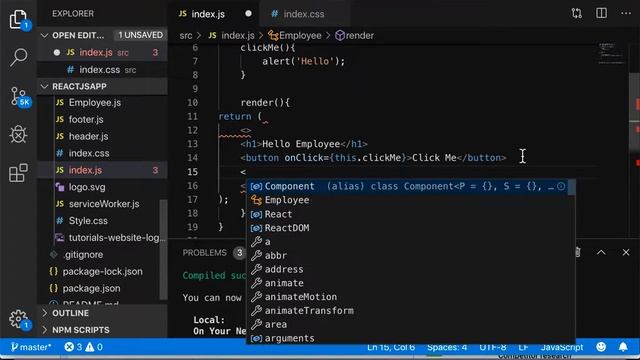The image size is (640, 360).
Task: Open notifications bell in status bar
Action: (x=623, y=347)
